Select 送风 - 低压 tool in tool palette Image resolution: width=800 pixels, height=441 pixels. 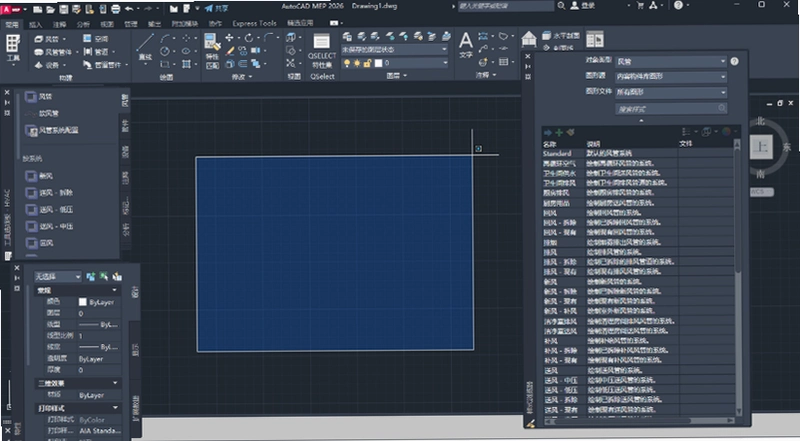click(x=49, y=209)
